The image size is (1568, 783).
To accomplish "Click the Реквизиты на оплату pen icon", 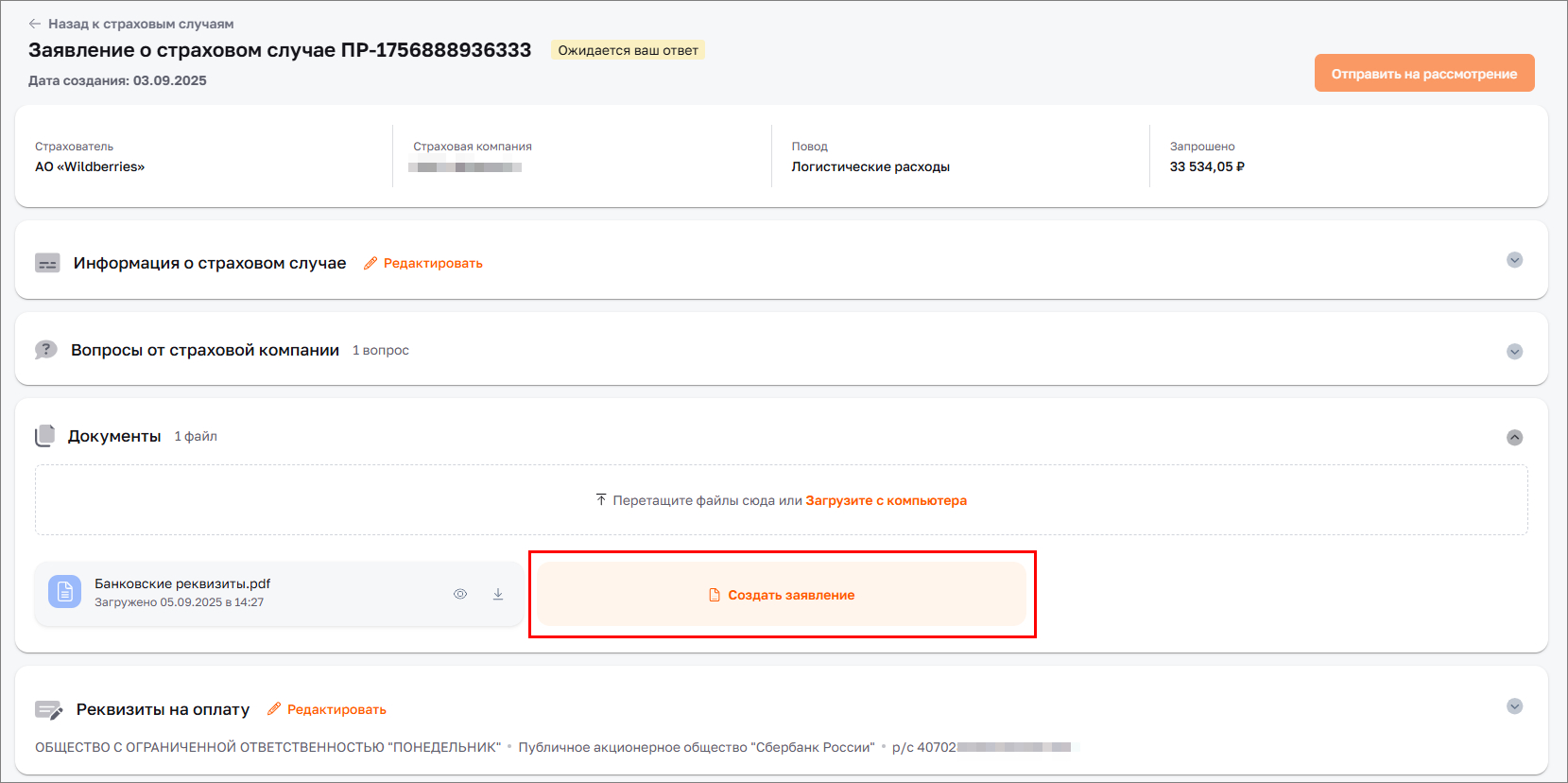I will [x=47, y=708].
